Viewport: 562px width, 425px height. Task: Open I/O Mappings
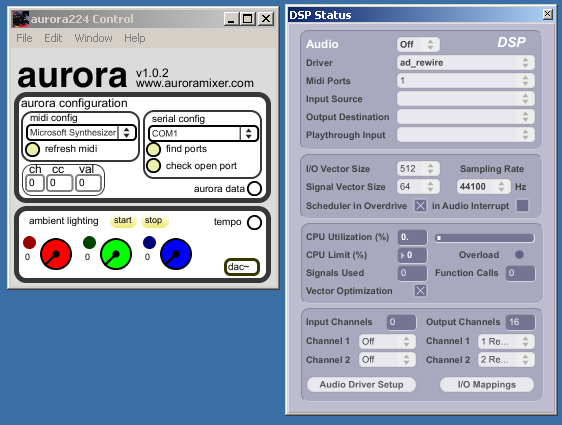click(x=487, y=385)
